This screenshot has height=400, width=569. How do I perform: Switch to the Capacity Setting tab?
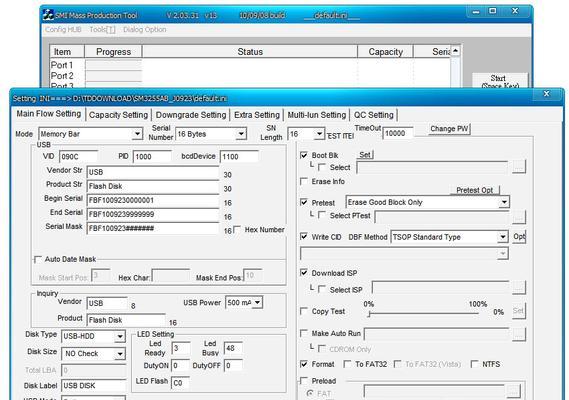coord(118,115)
